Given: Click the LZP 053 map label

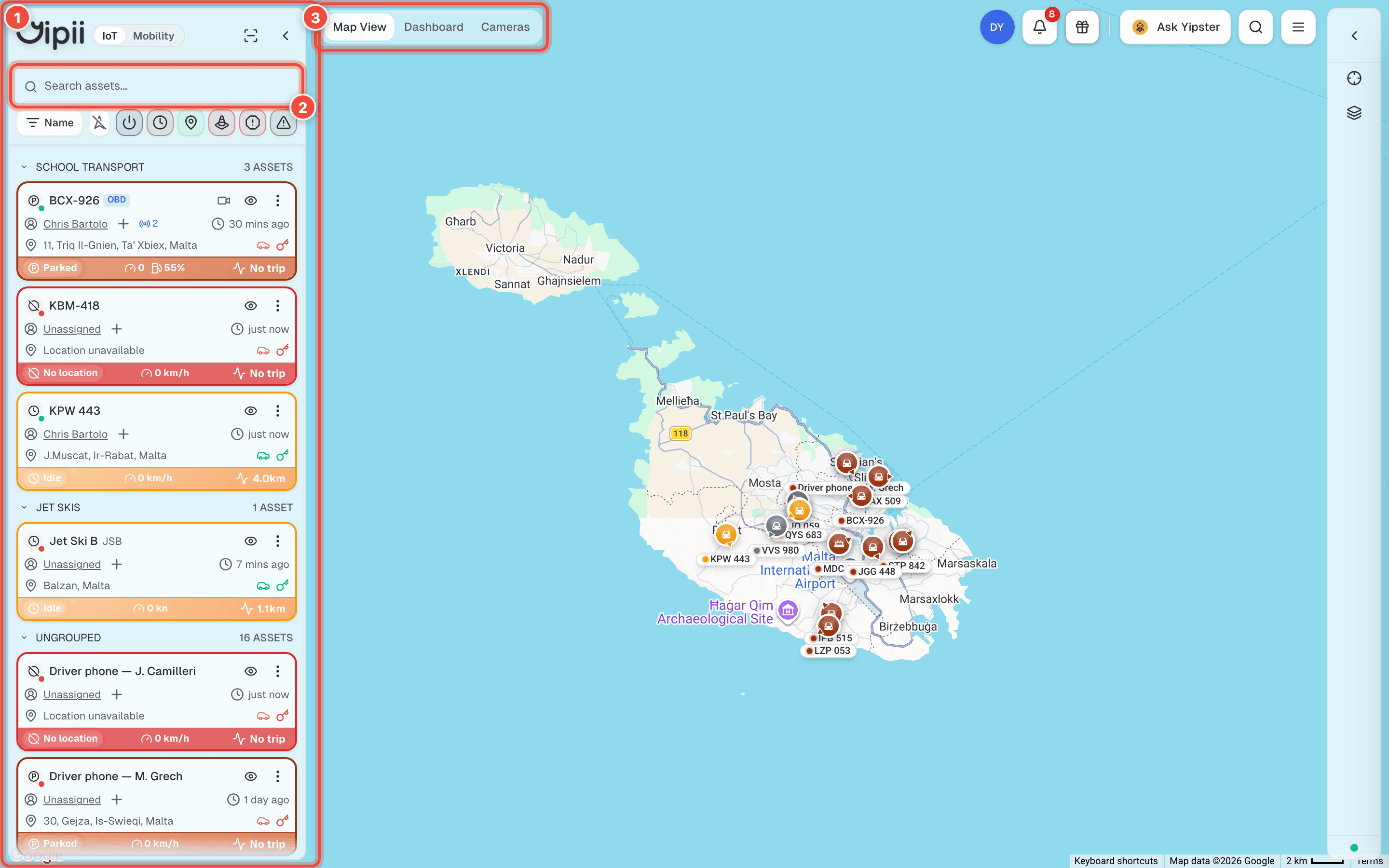Looking at the screenshot, I should pos(827,651).
